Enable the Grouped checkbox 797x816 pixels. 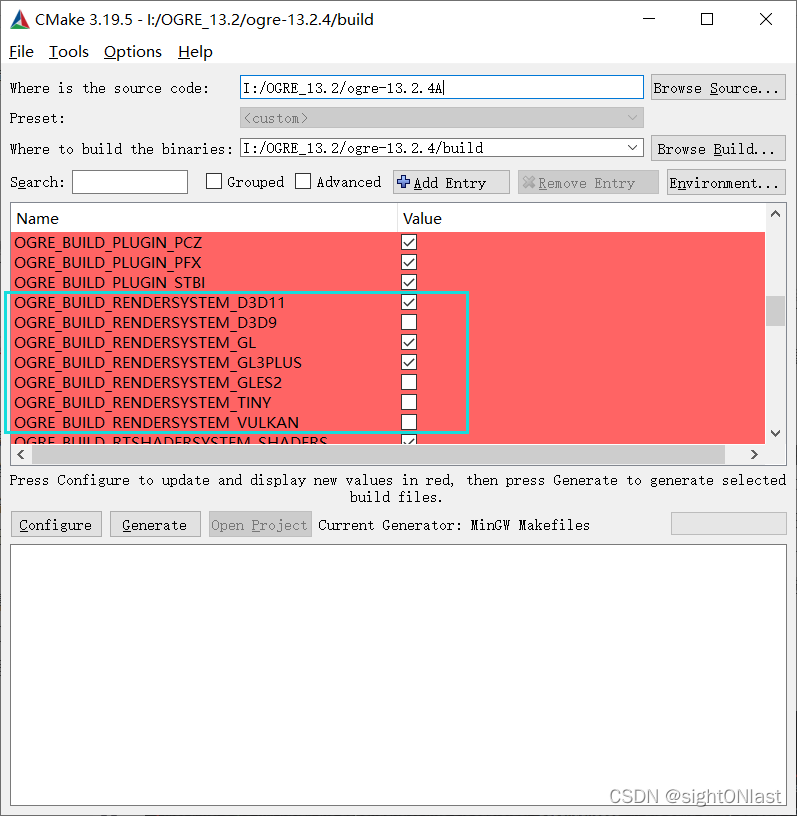[214, 181]
